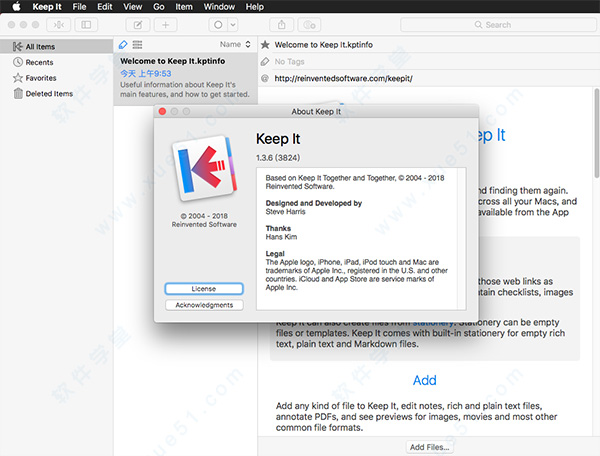Screen dimensions: 600x456
Task: Click the Steve Harris credit text
Action: [x=285, y=212]
